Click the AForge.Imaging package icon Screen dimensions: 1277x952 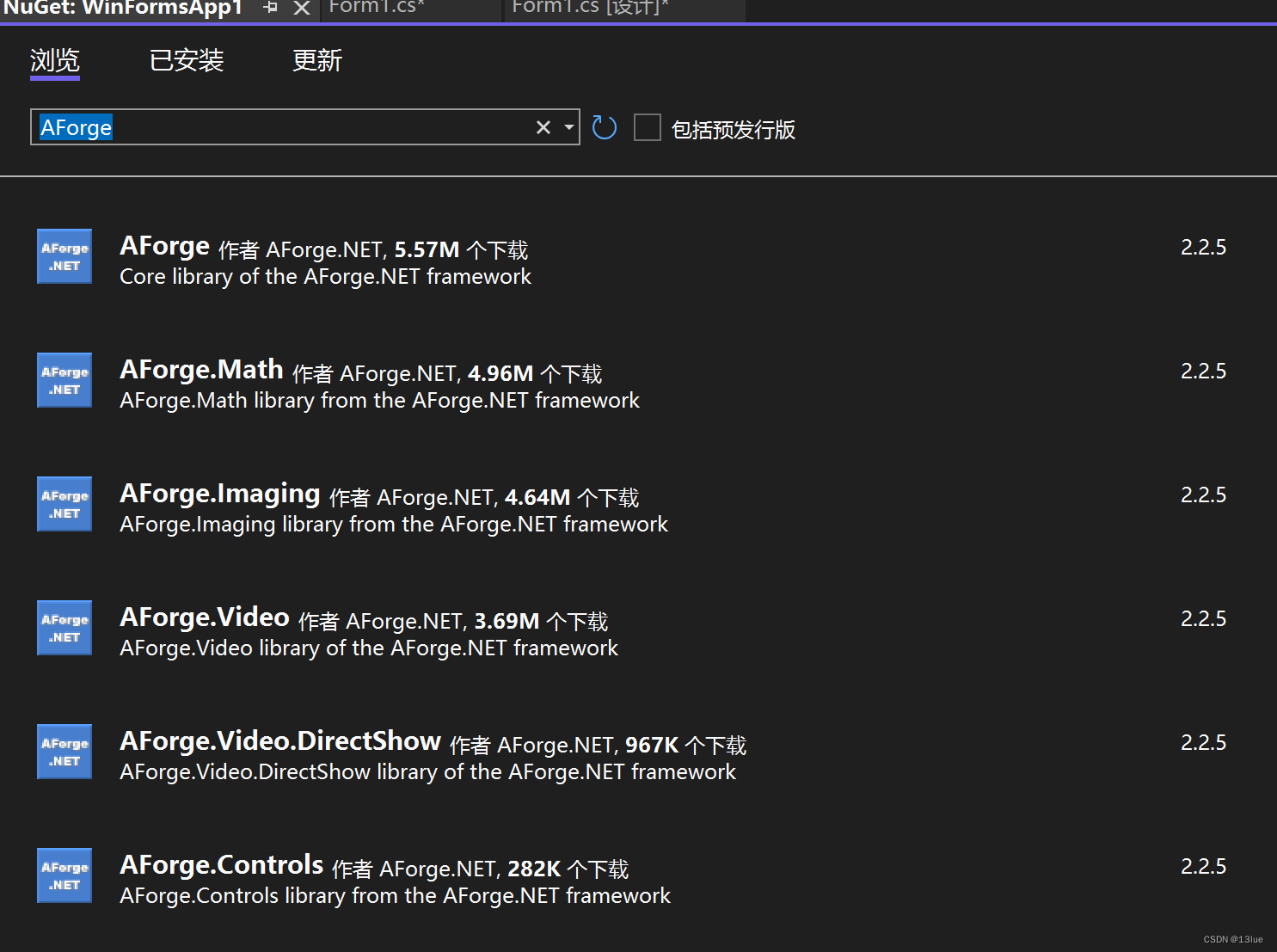coord(64,504)
